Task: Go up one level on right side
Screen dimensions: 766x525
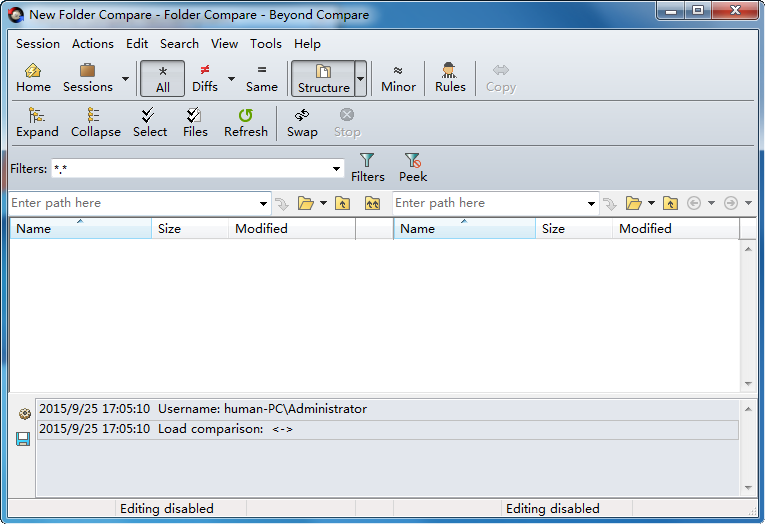Action: 670,203
